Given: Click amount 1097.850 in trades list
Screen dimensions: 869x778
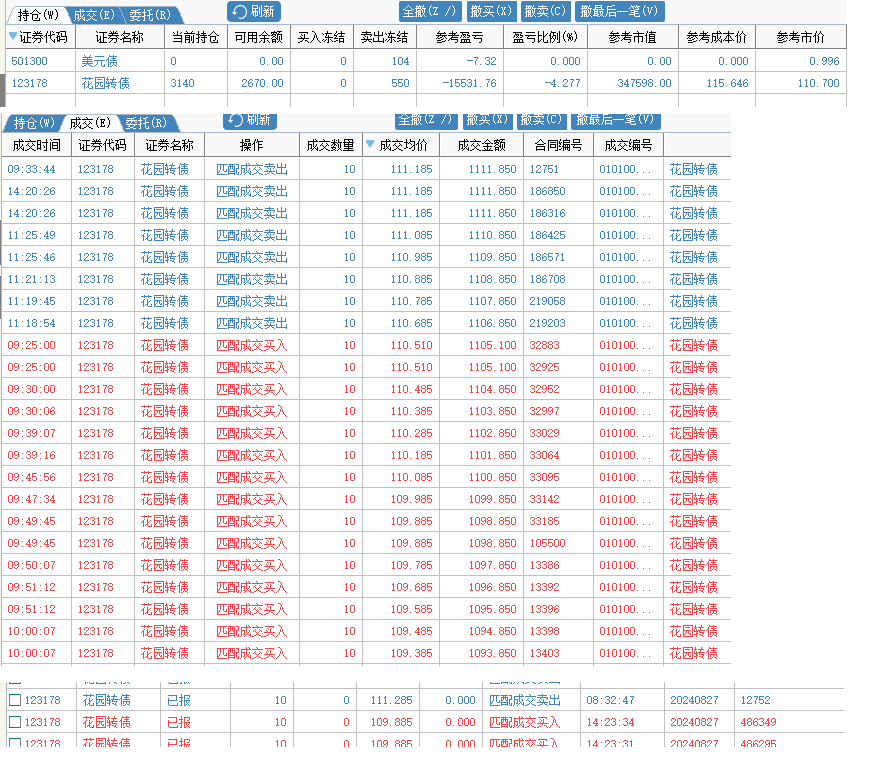Looking at the screenshot, I should tap(492, 565).
